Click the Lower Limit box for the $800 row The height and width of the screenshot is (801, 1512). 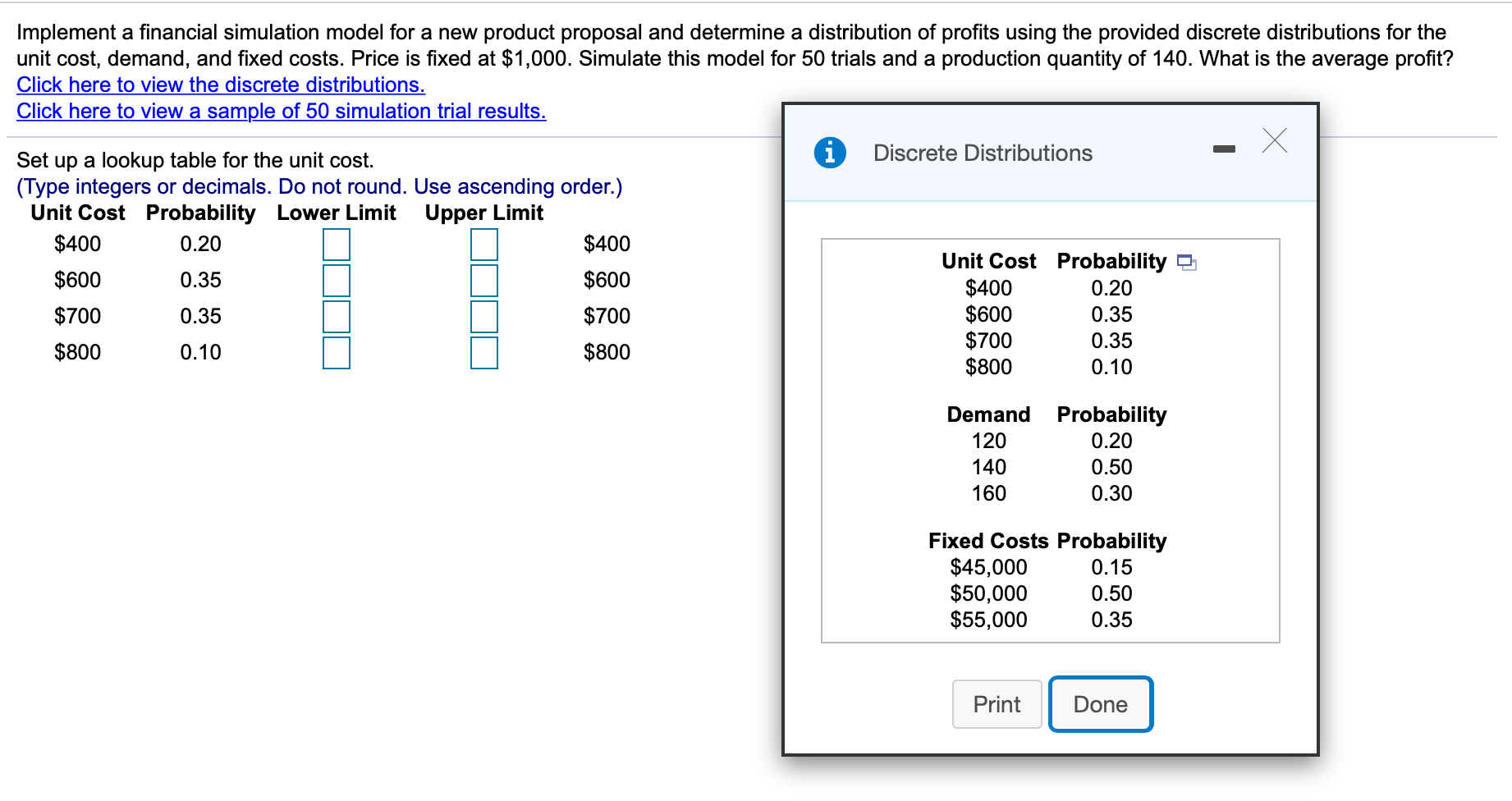336,355
